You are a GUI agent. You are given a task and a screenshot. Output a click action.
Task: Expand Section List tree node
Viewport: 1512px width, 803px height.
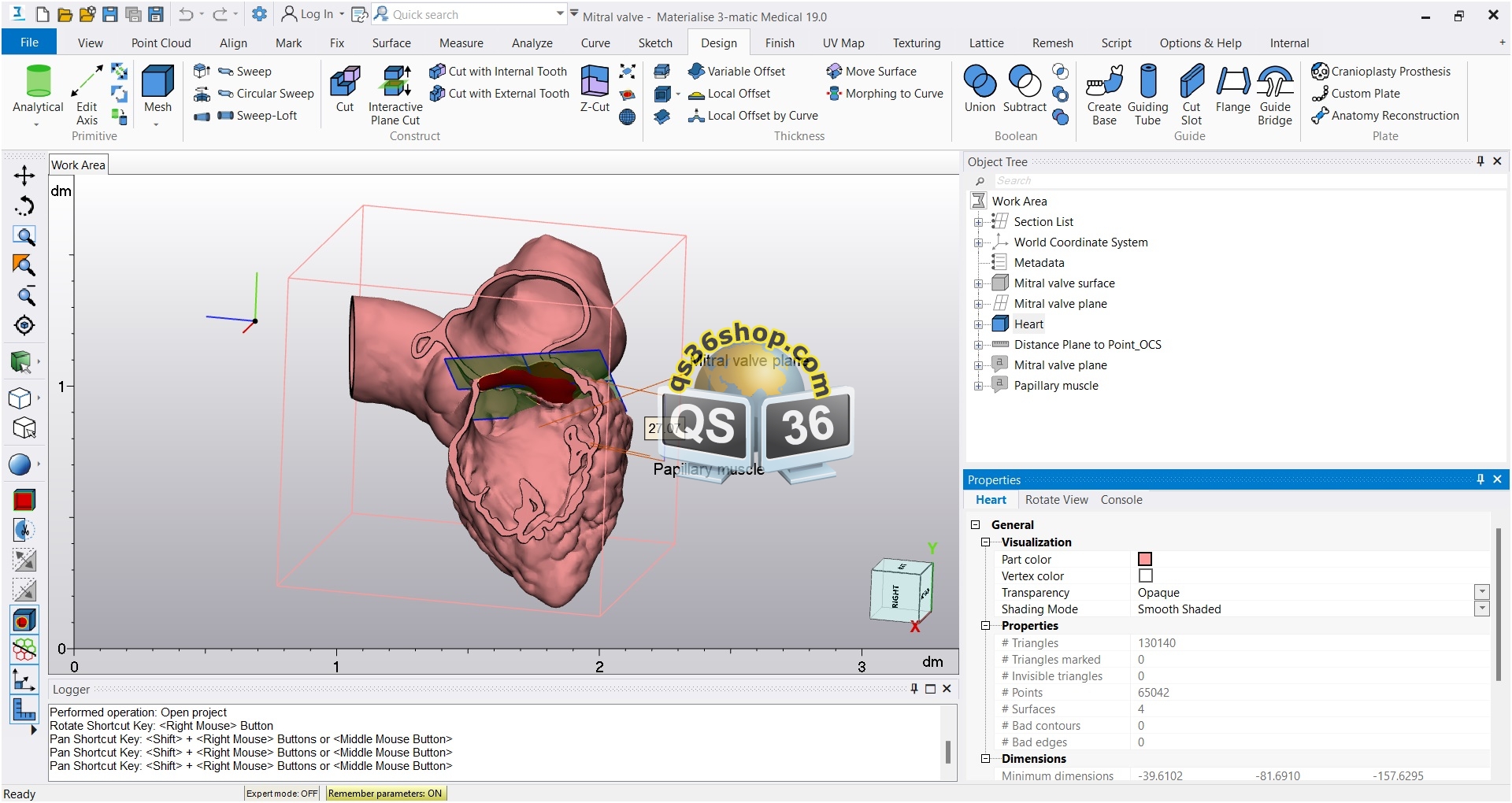978,222
